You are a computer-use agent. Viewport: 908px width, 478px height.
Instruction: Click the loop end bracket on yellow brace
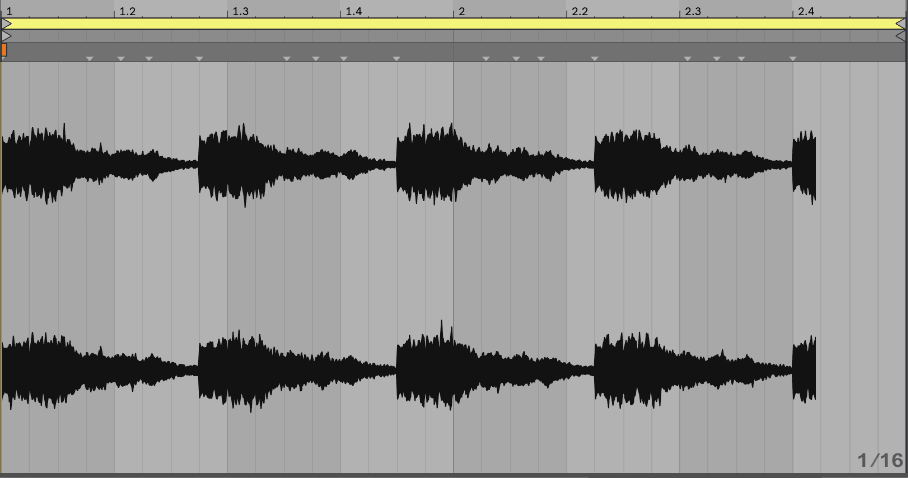901,24
